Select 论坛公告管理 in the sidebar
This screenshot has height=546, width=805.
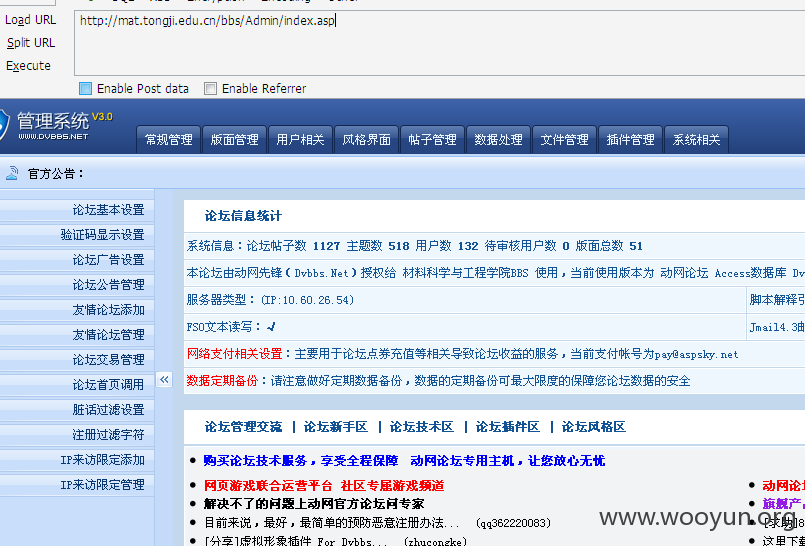tap(77, 285)
